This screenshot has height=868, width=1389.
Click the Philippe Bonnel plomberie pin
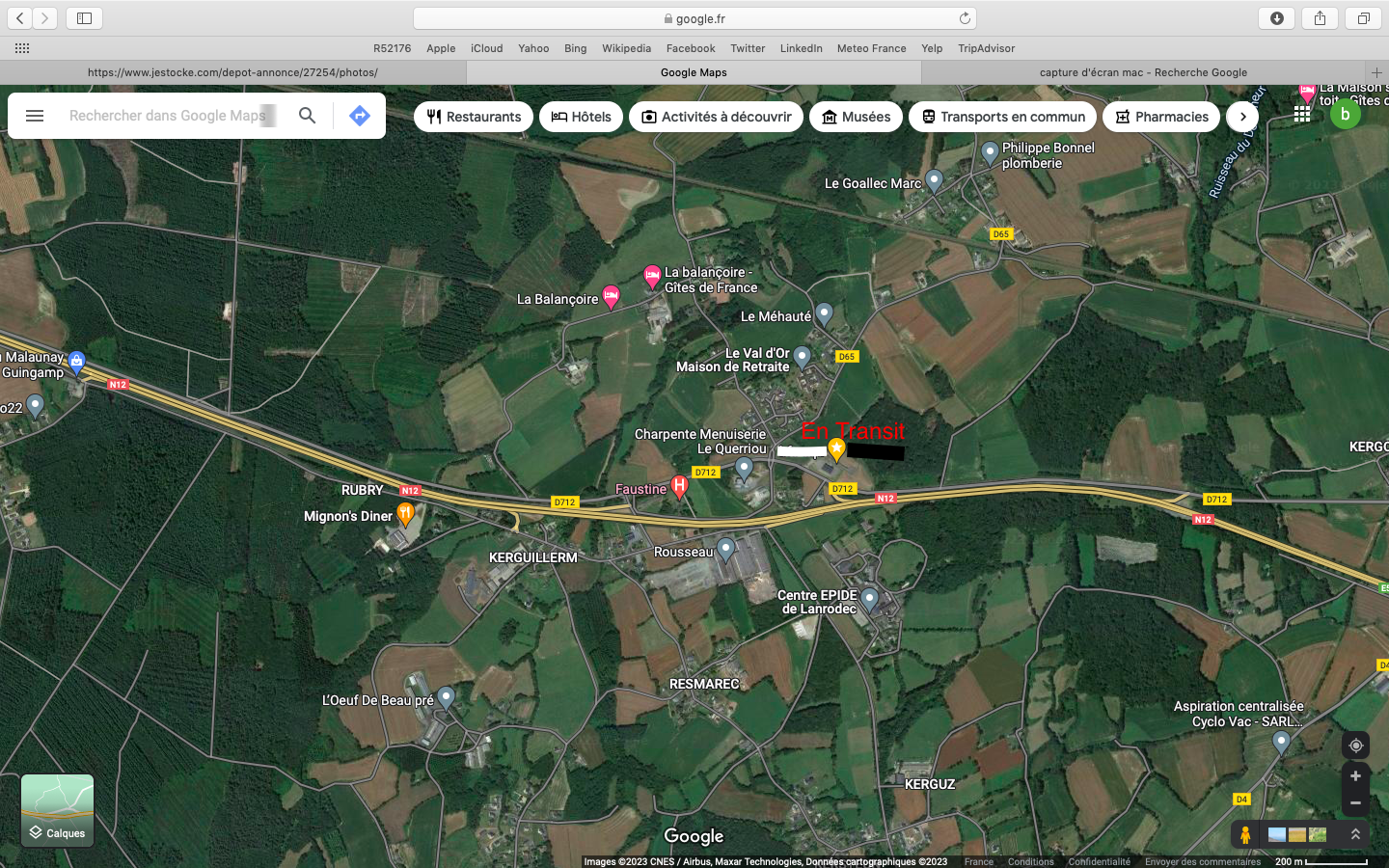990,152
